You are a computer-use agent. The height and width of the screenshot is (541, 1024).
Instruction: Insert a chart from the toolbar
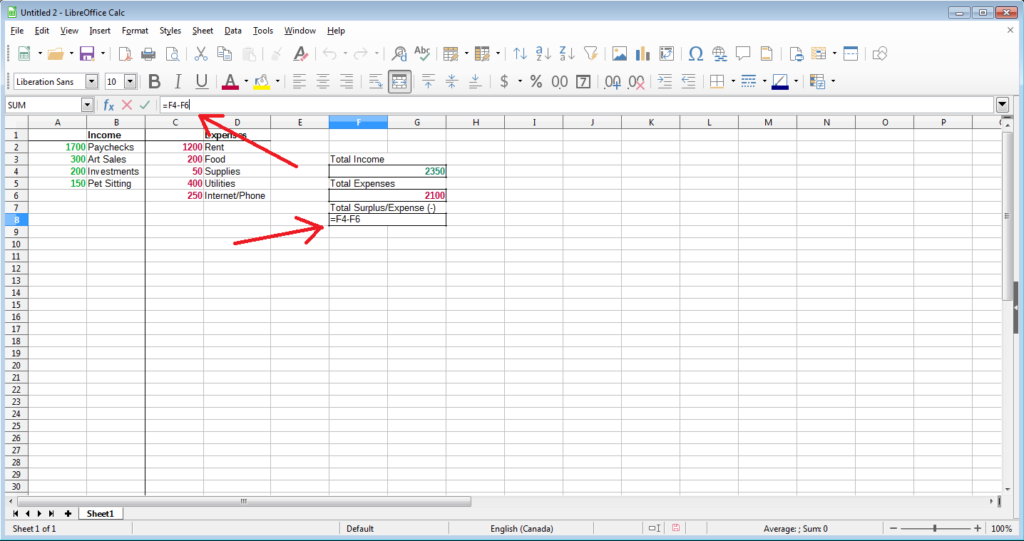tap(642, 54)
